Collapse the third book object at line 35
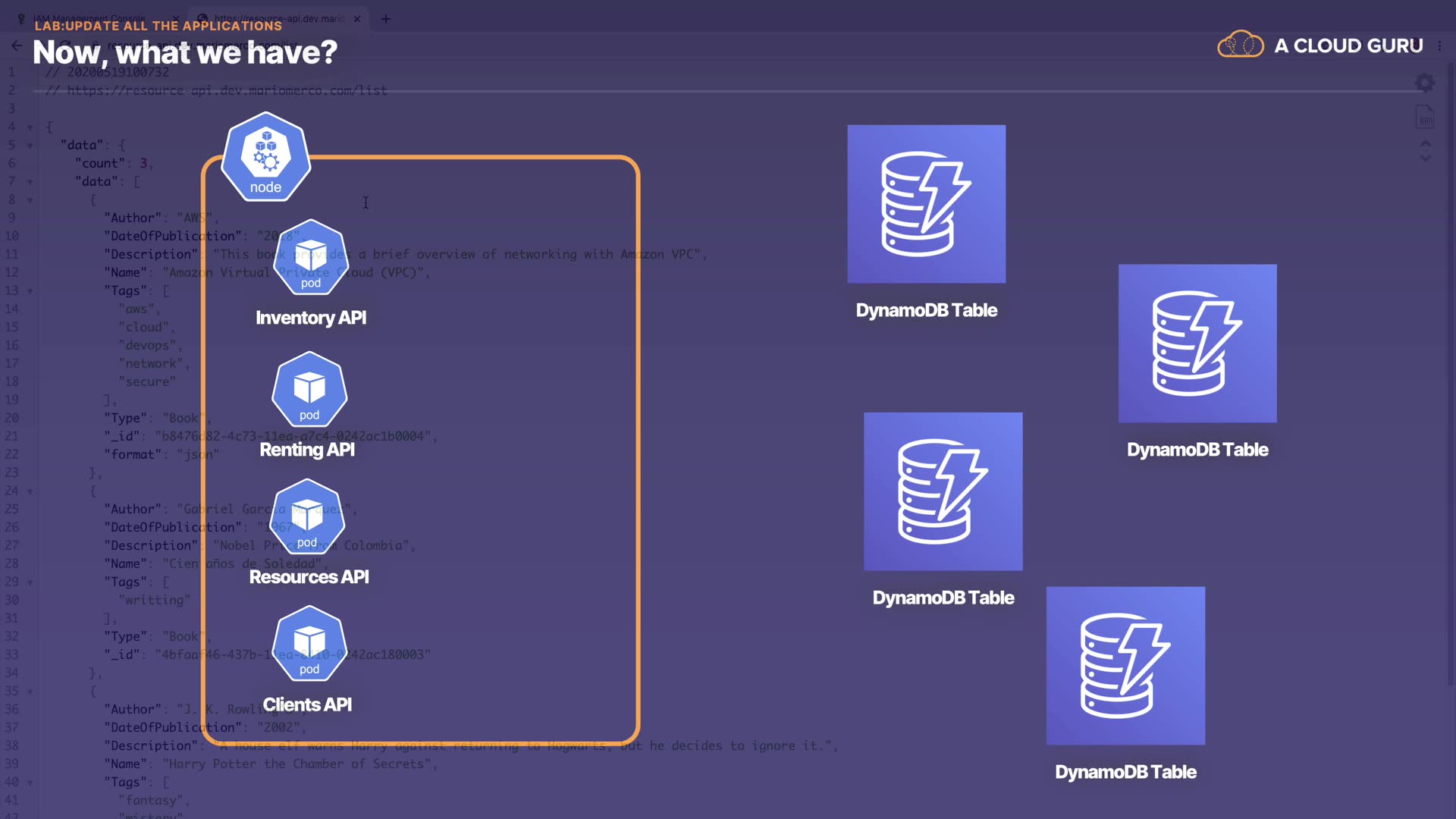Screen dimensions: 1456x819 pos(30,692)
